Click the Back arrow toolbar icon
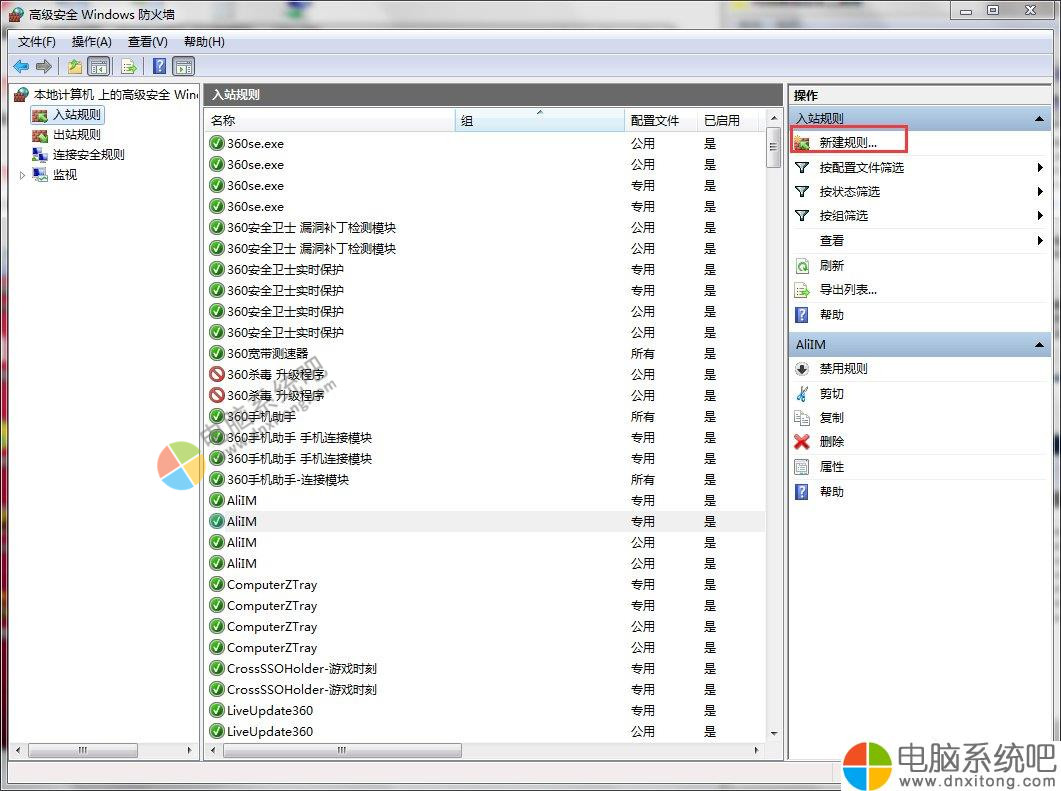The height and width of the screenshot is (791, 1061). coord(21,66)
